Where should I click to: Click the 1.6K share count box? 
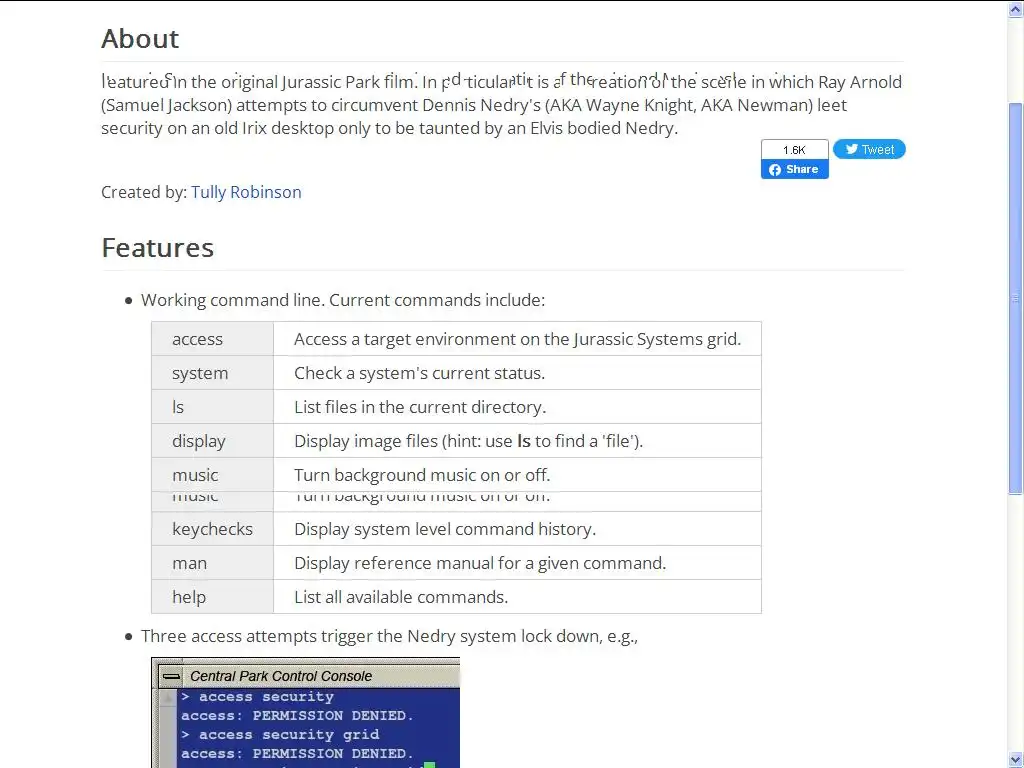point(795,150)
